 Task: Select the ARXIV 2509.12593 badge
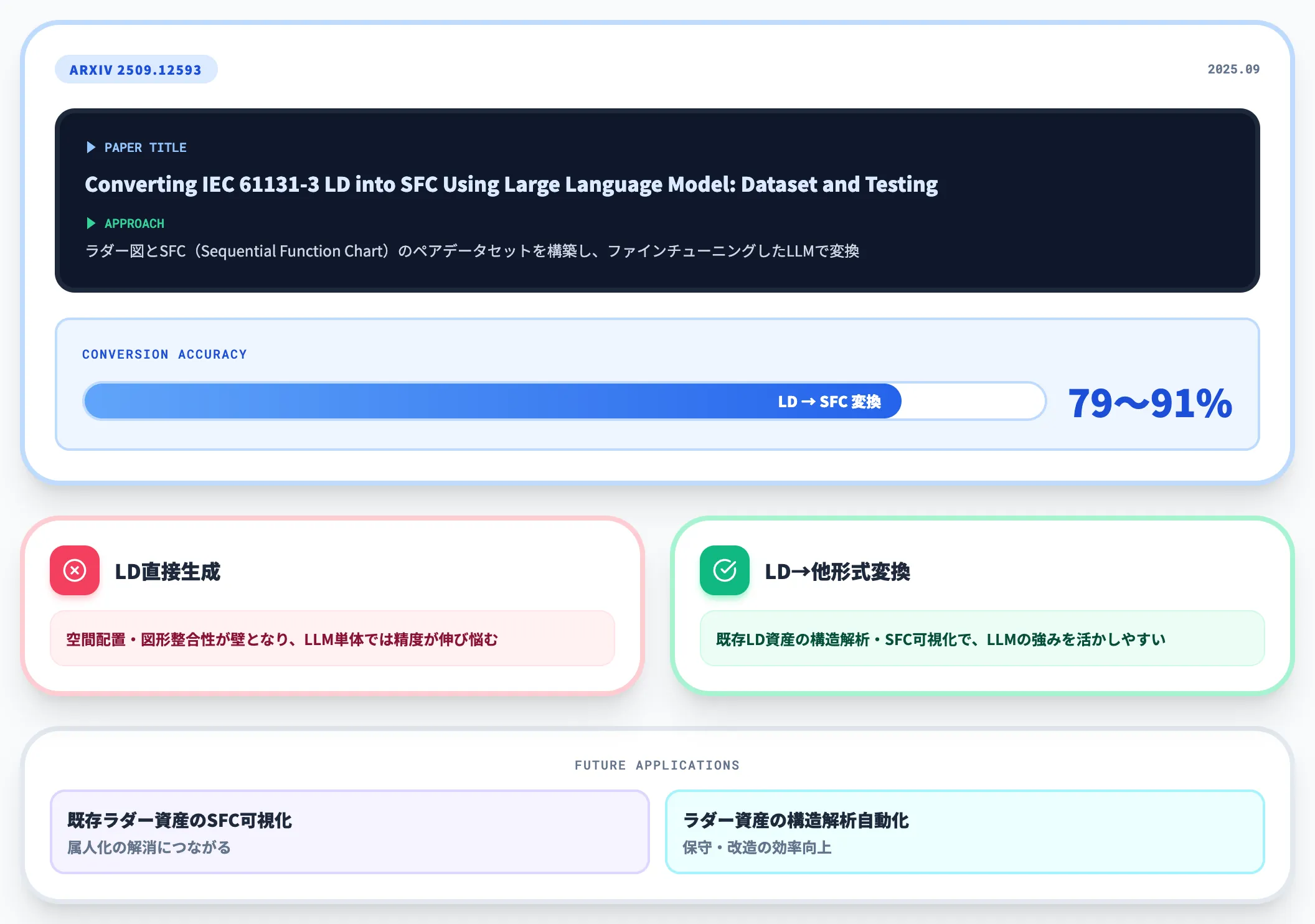coord(136,70)
